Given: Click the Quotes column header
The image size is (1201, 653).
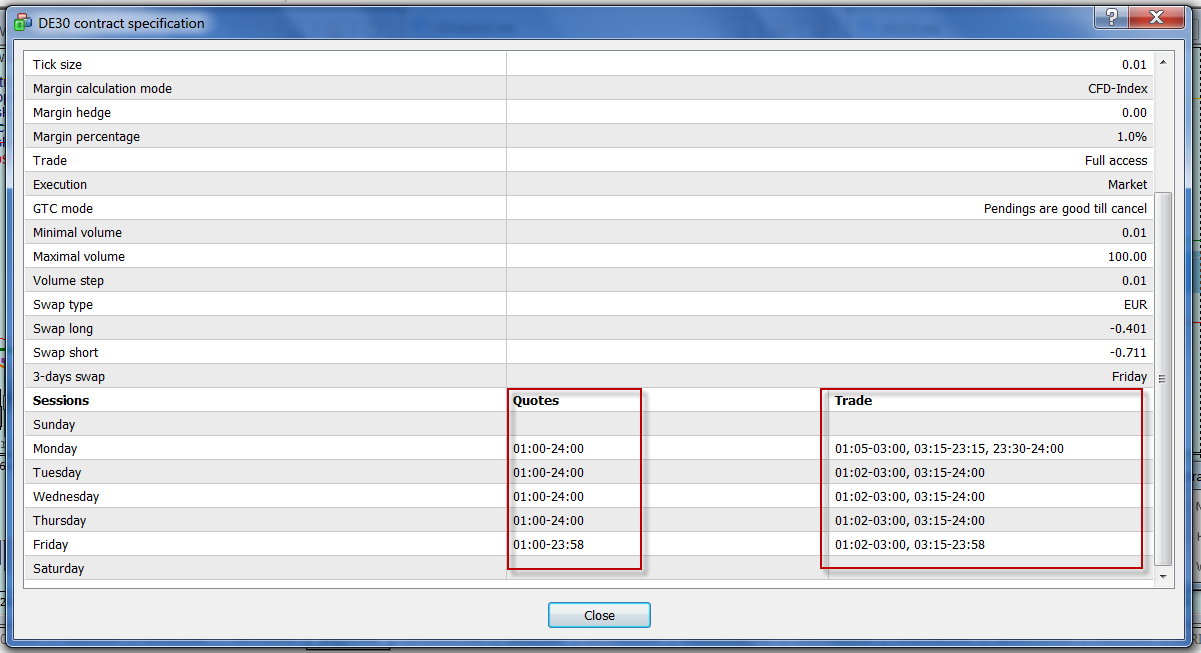Looking at the screenshot, I should coord(536,400).
